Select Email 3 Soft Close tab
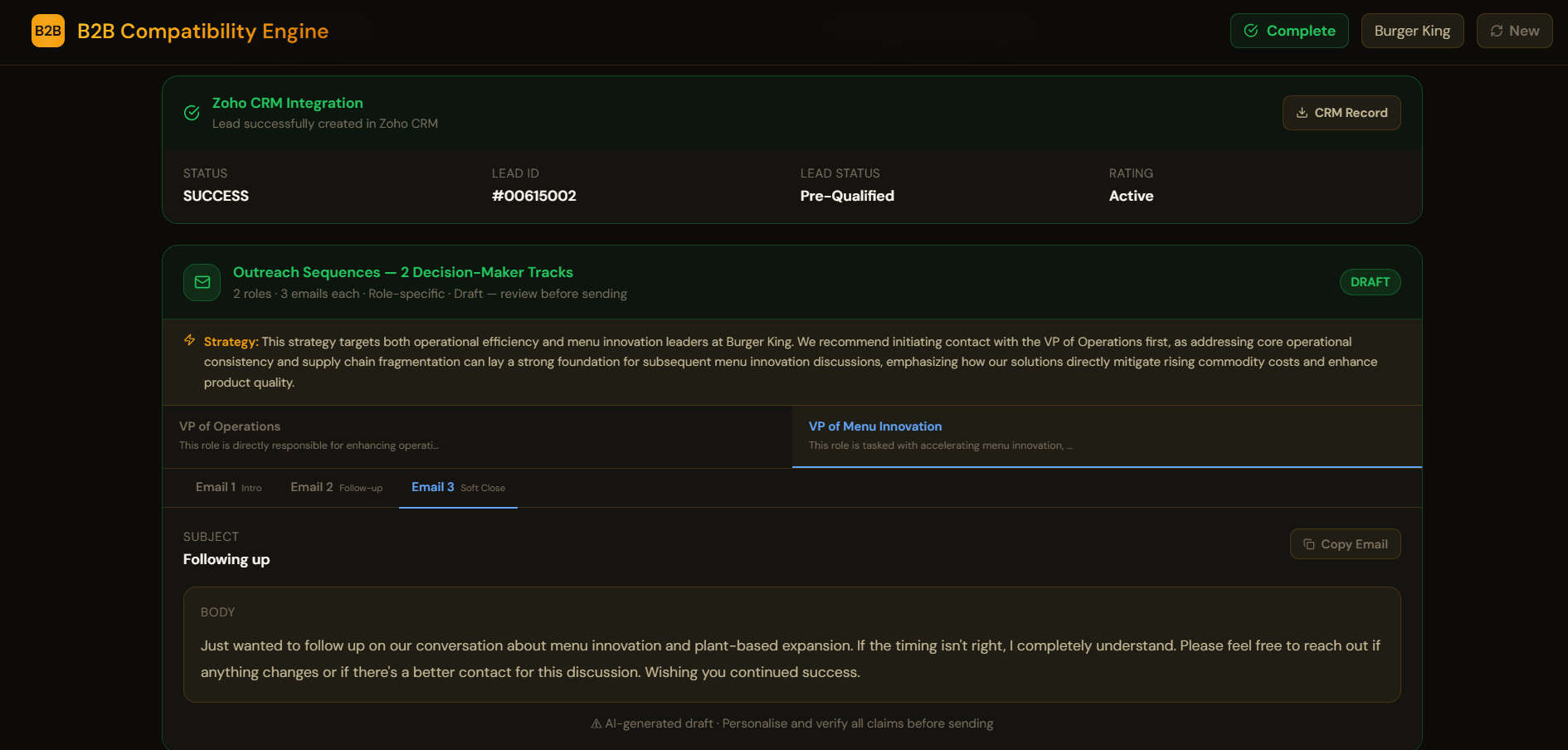Image resolution: width=1568 pixels, height=750 pixels. [458, 488]
